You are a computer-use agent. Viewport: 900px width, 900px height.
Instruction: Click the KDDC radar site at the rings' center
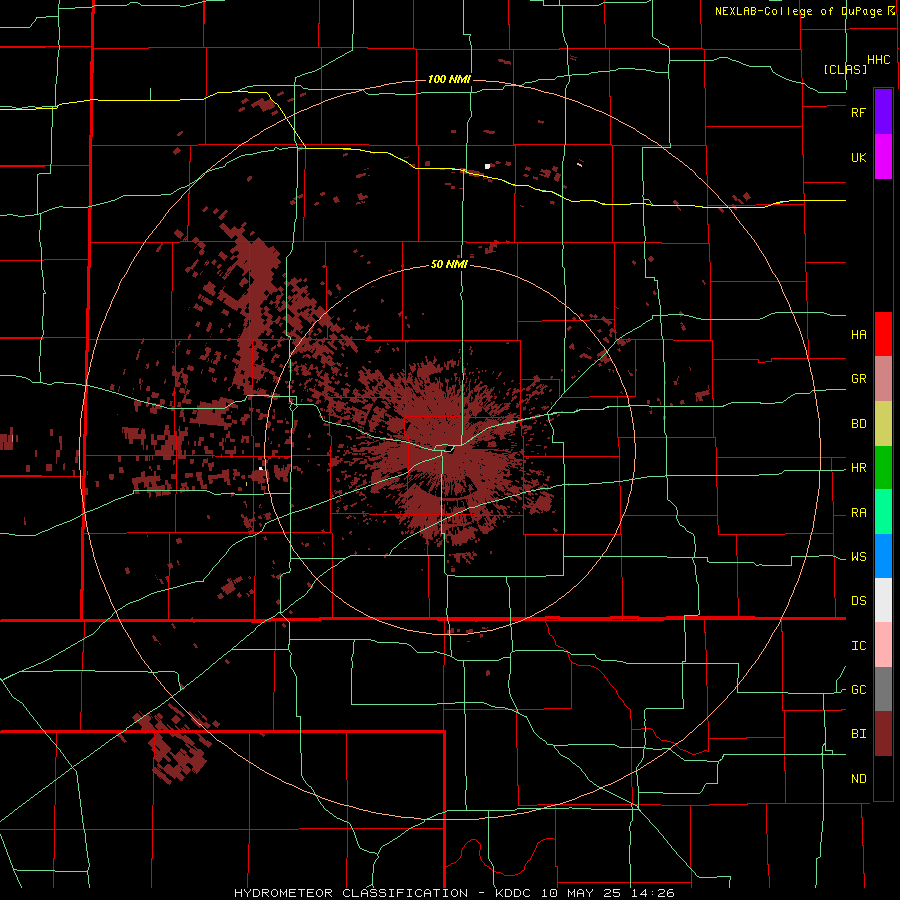click(x=450, y=449)
